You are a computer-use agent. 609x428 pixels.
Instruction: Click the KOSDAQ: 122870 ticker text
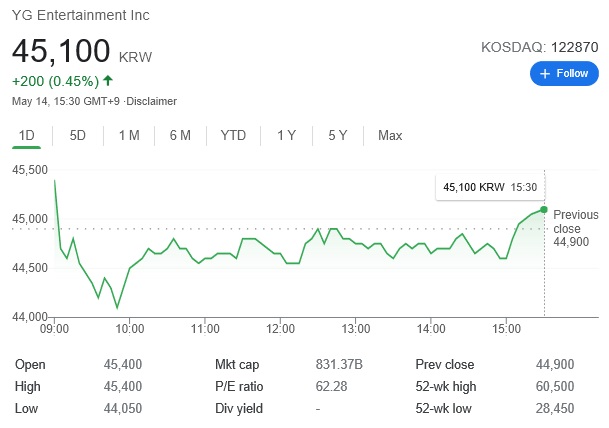click(x=539, y=47)
